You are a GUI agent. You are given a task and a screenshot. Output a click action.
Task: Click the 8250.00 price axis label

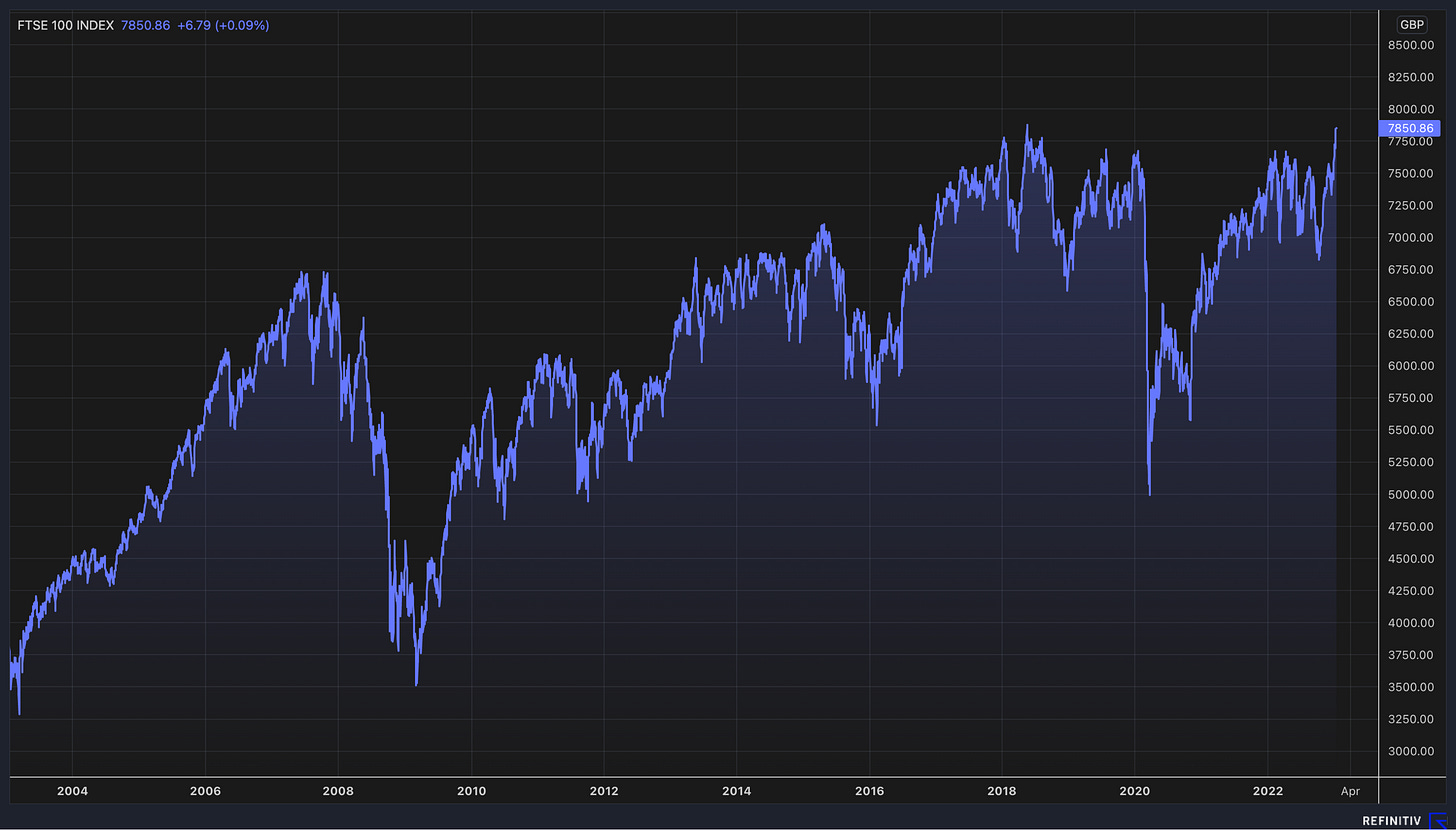coord(1411,77)
